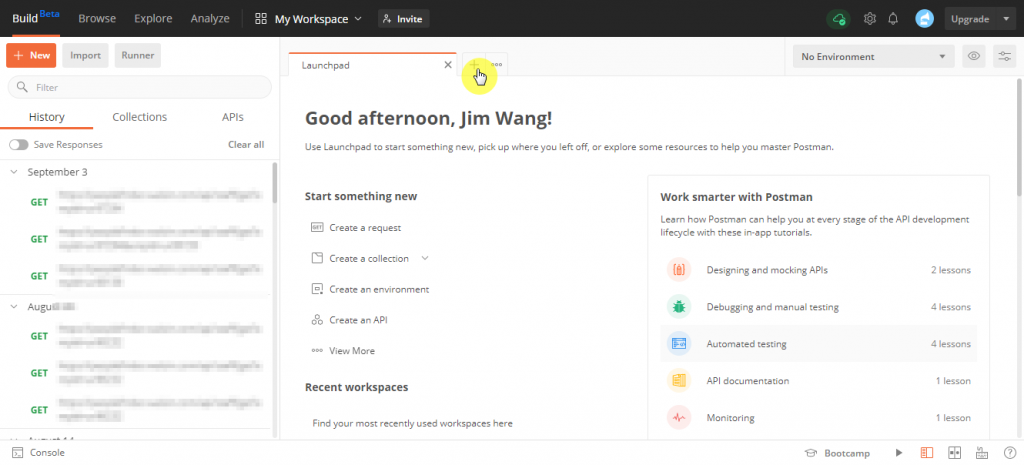The width and height of the screenshot is (1024, 465).
Task: Check the cloud sync status icon
Action: coord(839,19)
